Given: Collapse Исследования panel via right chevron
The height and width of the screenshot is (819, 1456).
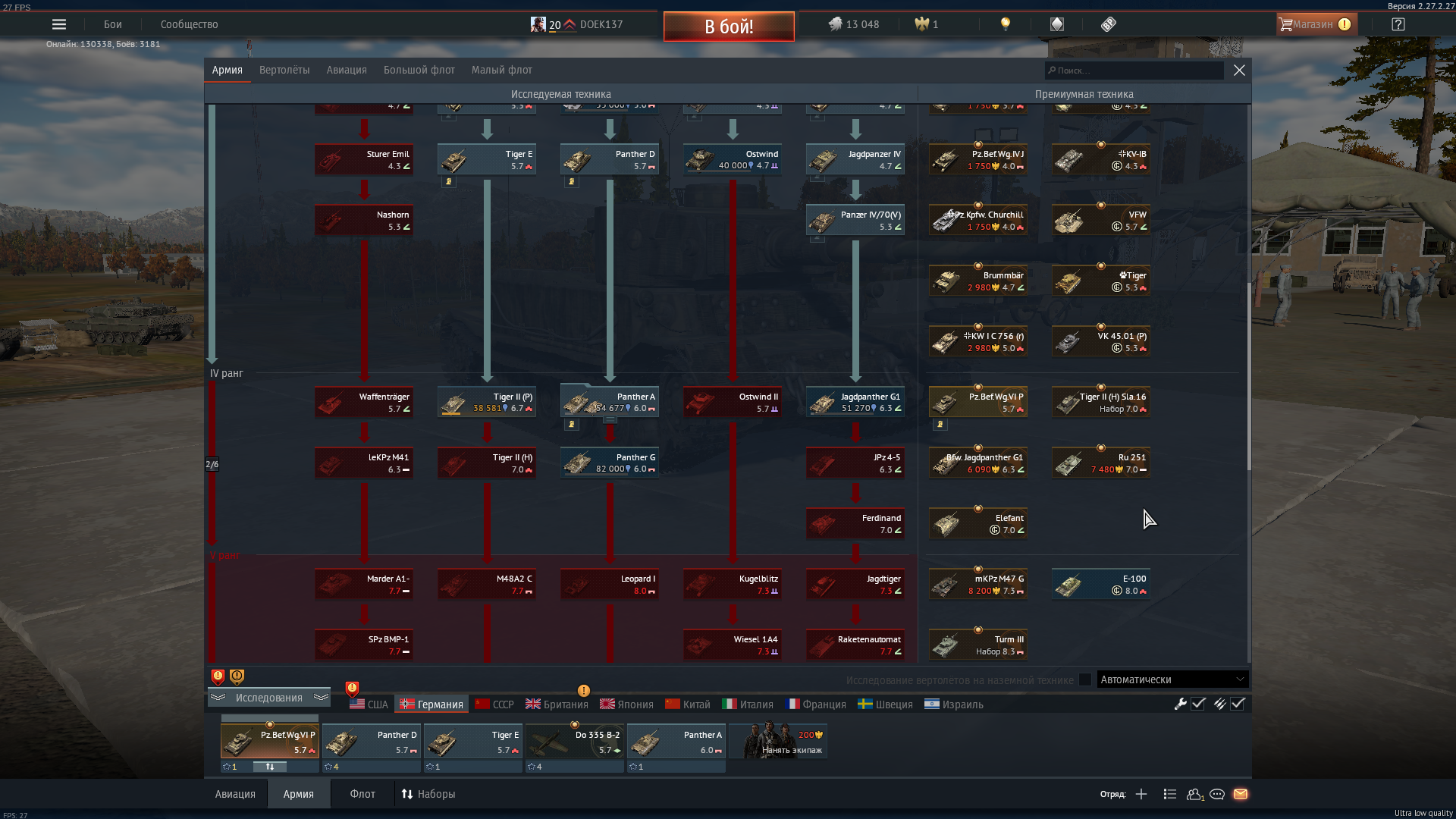Looking at the screenshot, I should (321, 698).
